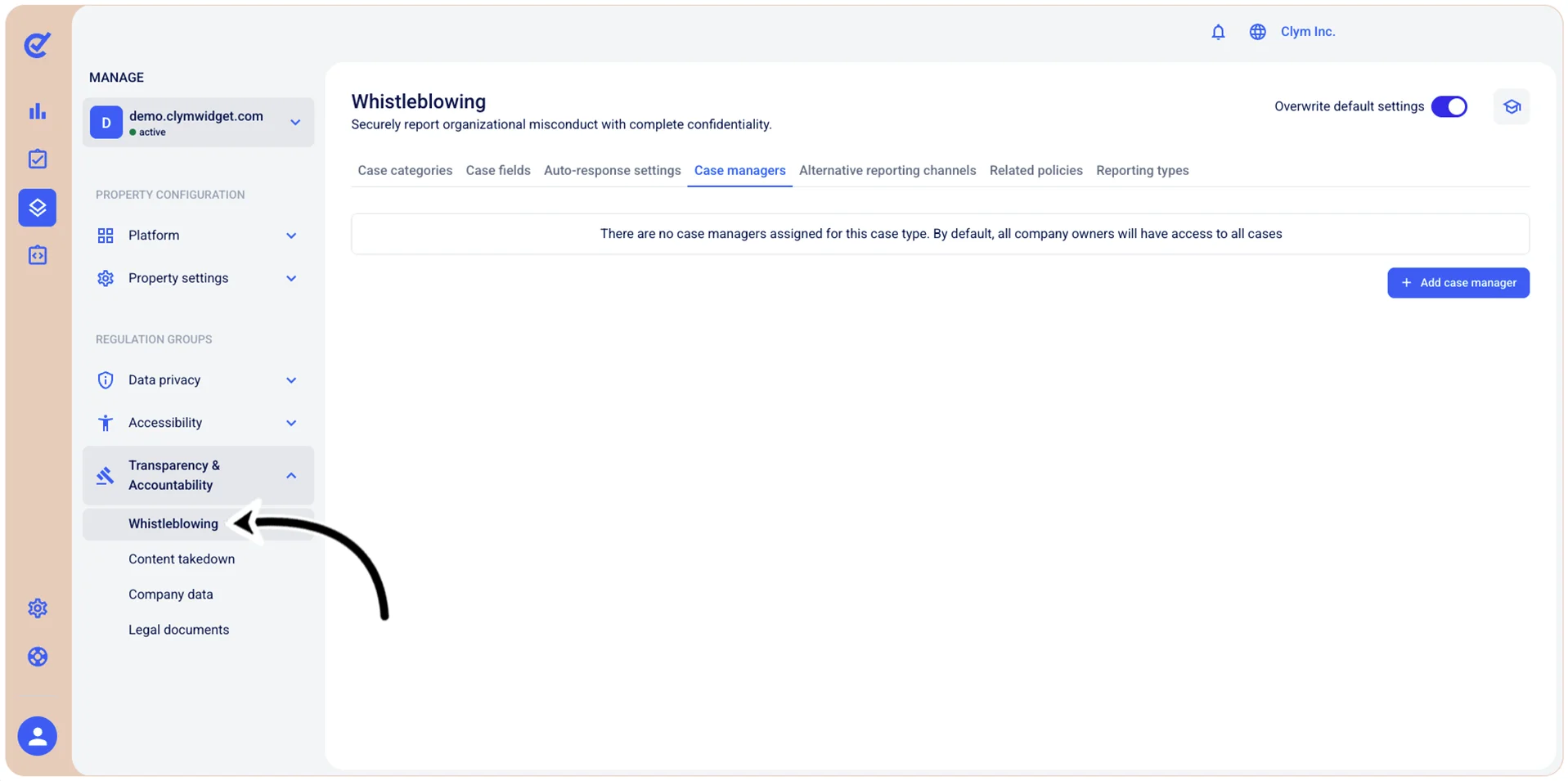Open the user profile avatar icon
Viewport: 1568px width, 781px height.
[x=38, y=736]
